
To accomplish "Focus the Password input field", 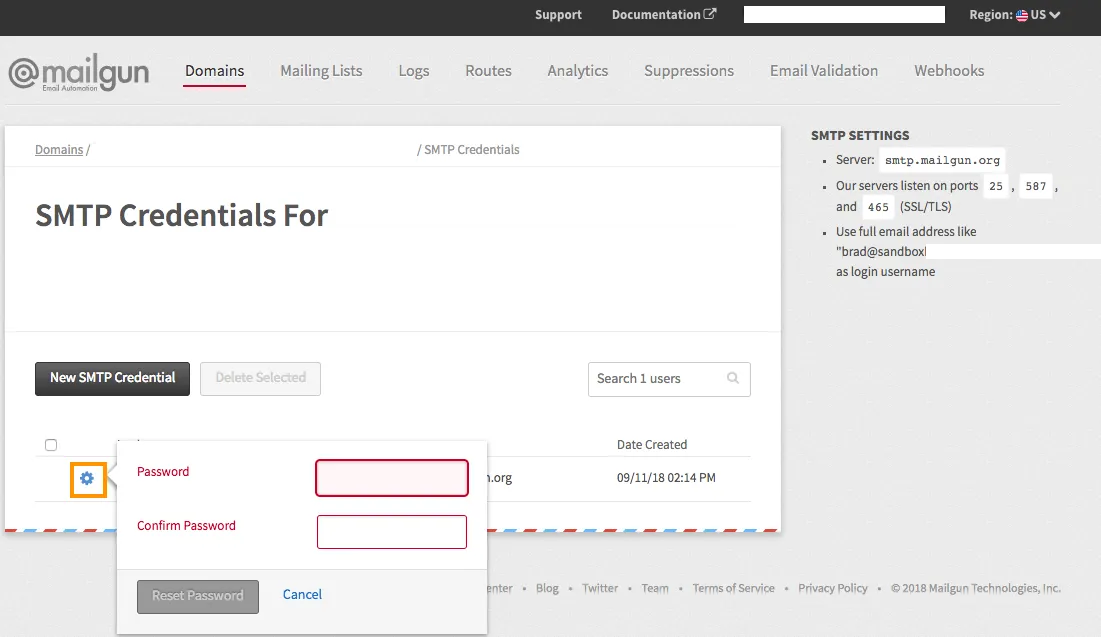I will tap(392, 478).
